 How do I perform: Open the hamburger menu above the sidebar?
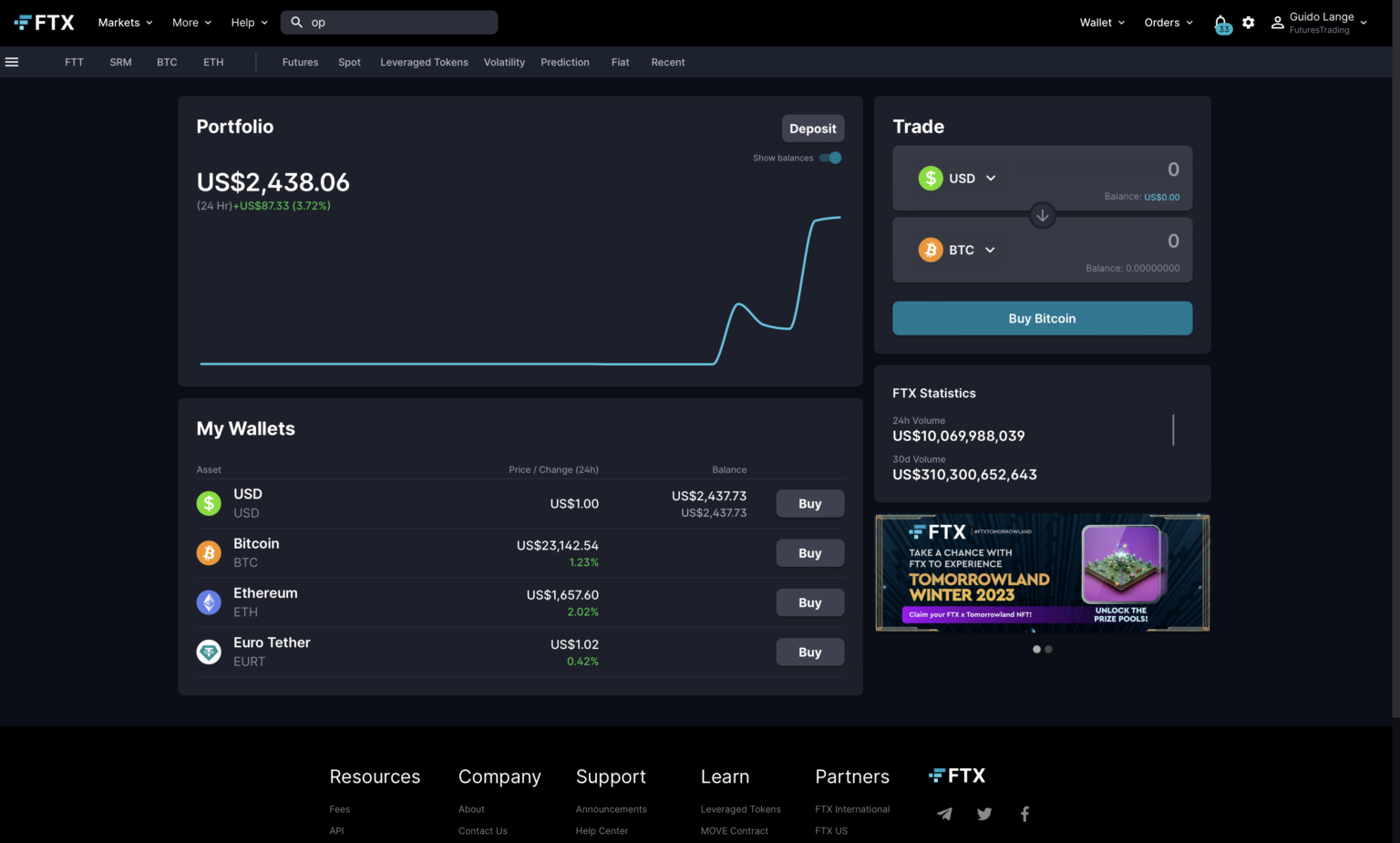click(x=12, y=61)
